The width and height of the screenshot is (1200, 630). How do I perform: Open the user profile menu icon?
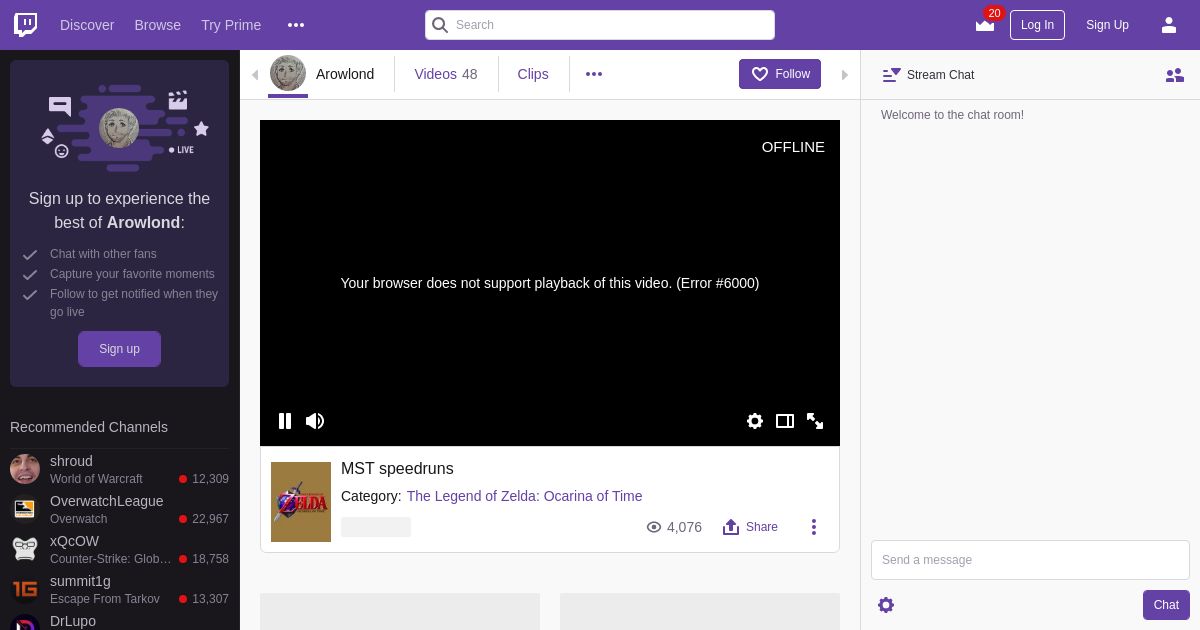click(x=1169, y=25)
